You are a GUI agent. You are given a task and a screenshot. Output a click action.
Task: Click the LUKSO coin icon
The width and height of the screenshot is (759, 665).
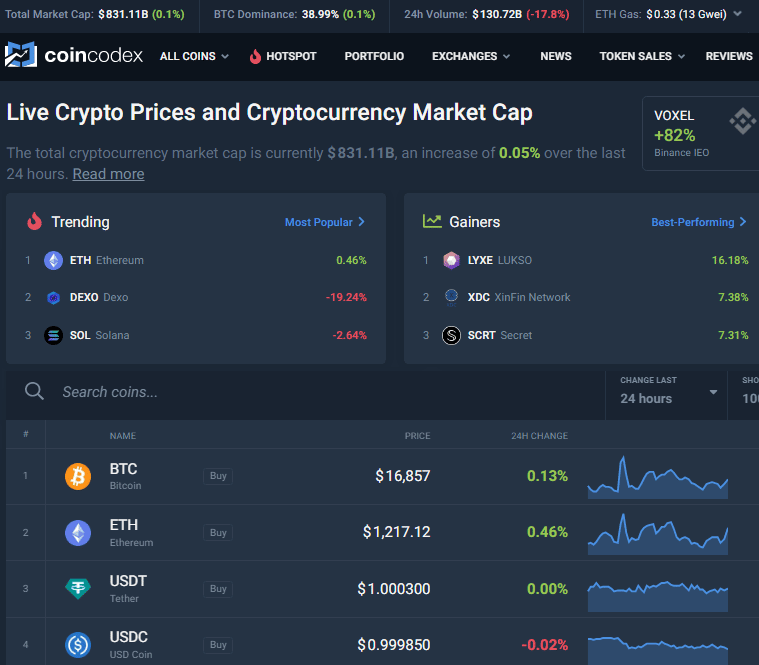(451, 260)
